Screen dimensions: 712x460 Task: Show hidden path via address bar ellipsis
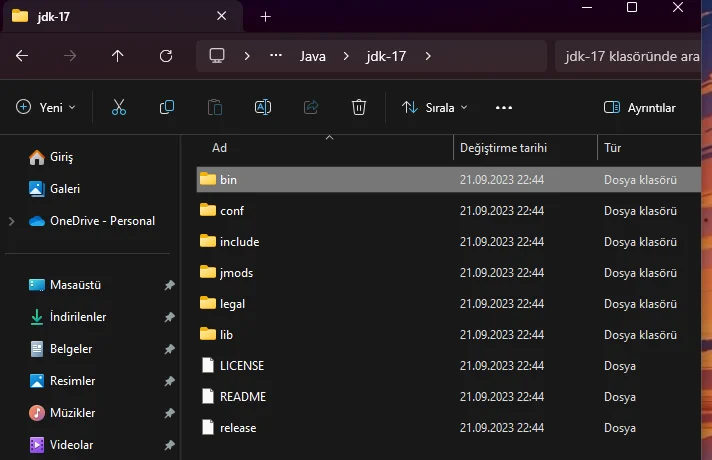click(276, 55)
